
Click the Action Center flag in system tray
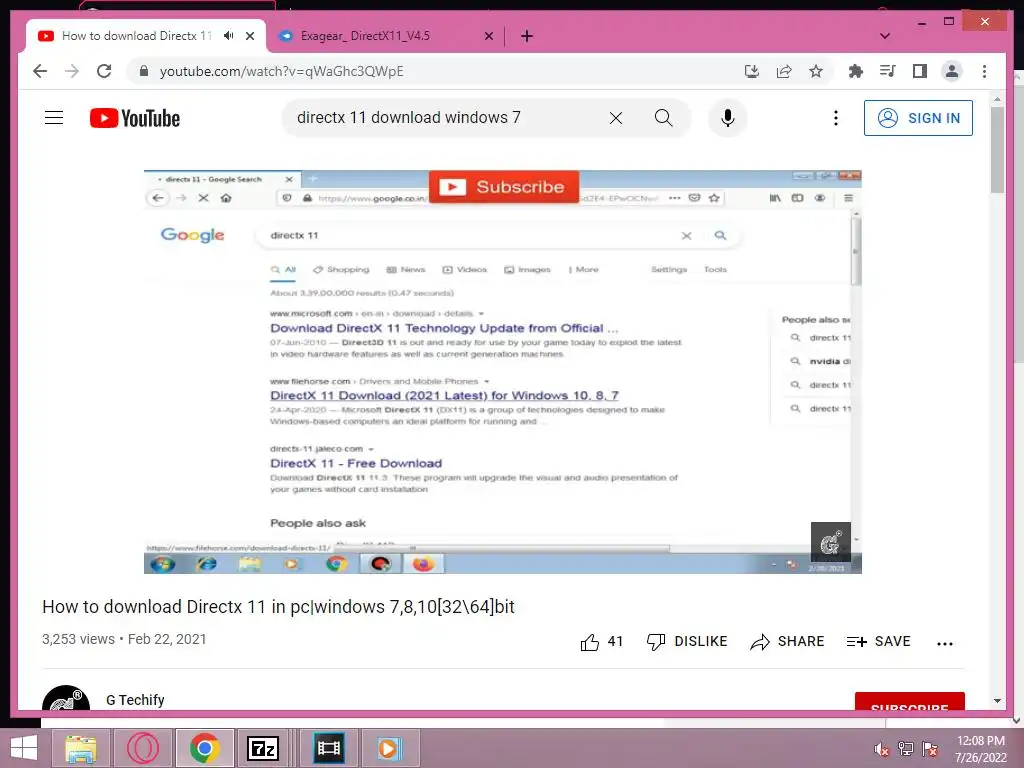pyautogui.click(x=930, y=749)
